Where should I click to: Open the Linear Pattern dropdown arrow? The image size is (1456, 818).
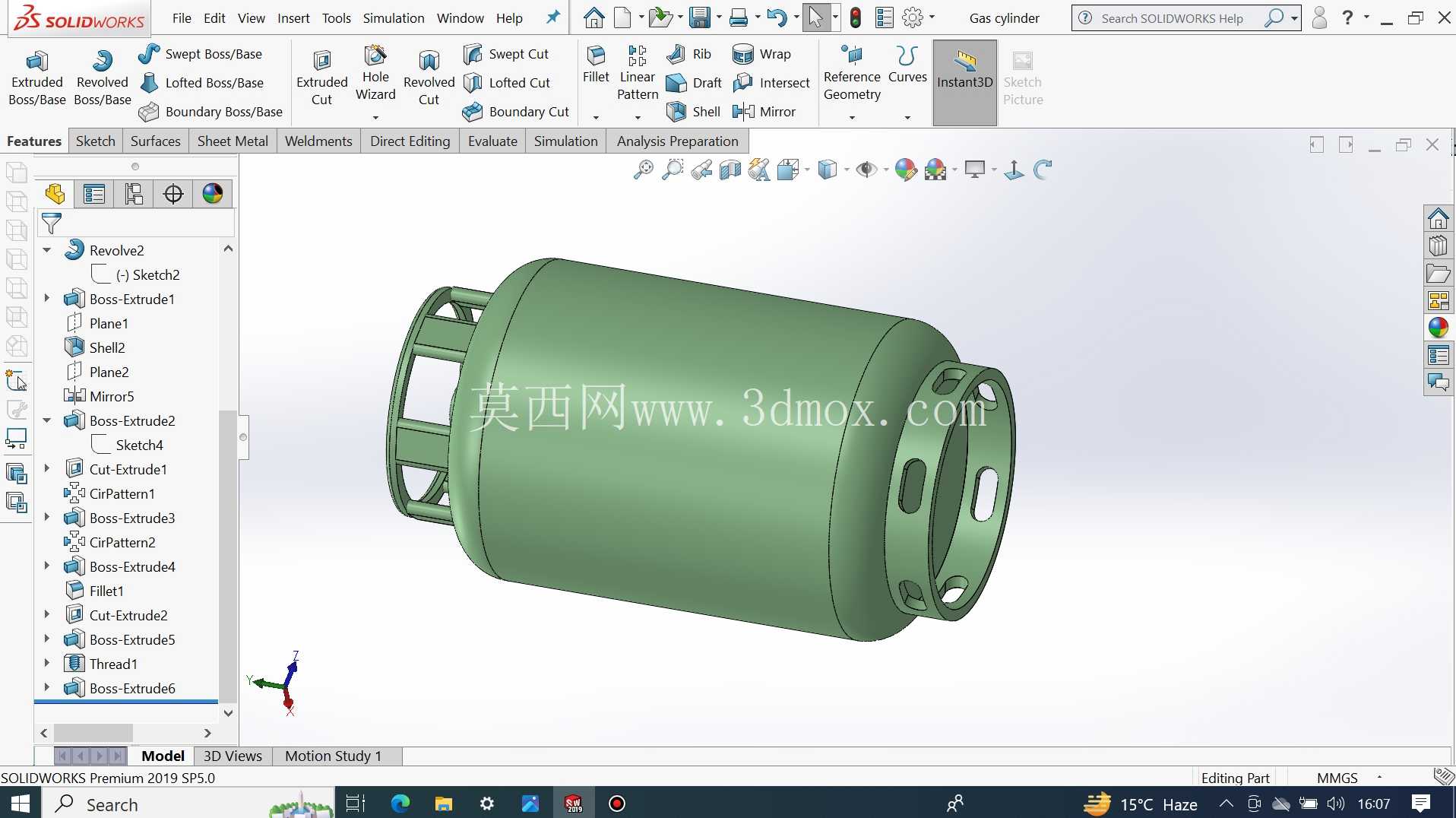tap(638, 117)
